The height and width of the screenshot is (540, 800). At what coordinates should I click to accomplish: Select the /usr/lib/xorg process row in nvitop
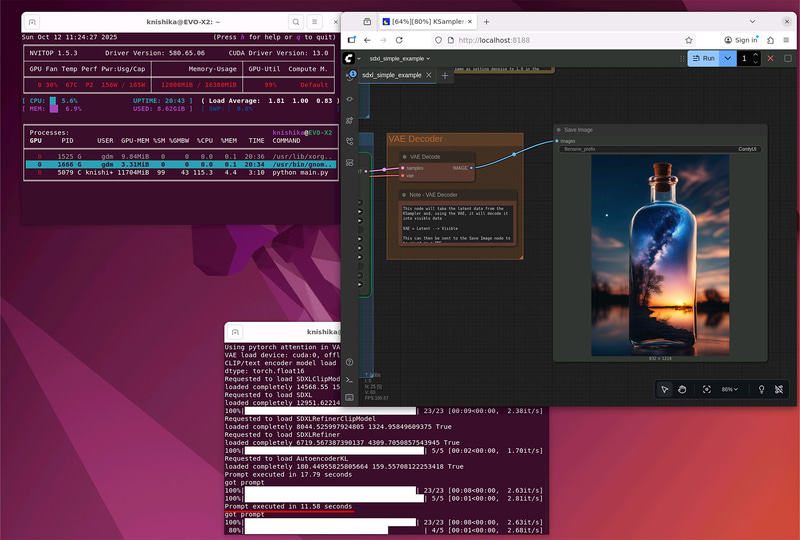(181, 156)
